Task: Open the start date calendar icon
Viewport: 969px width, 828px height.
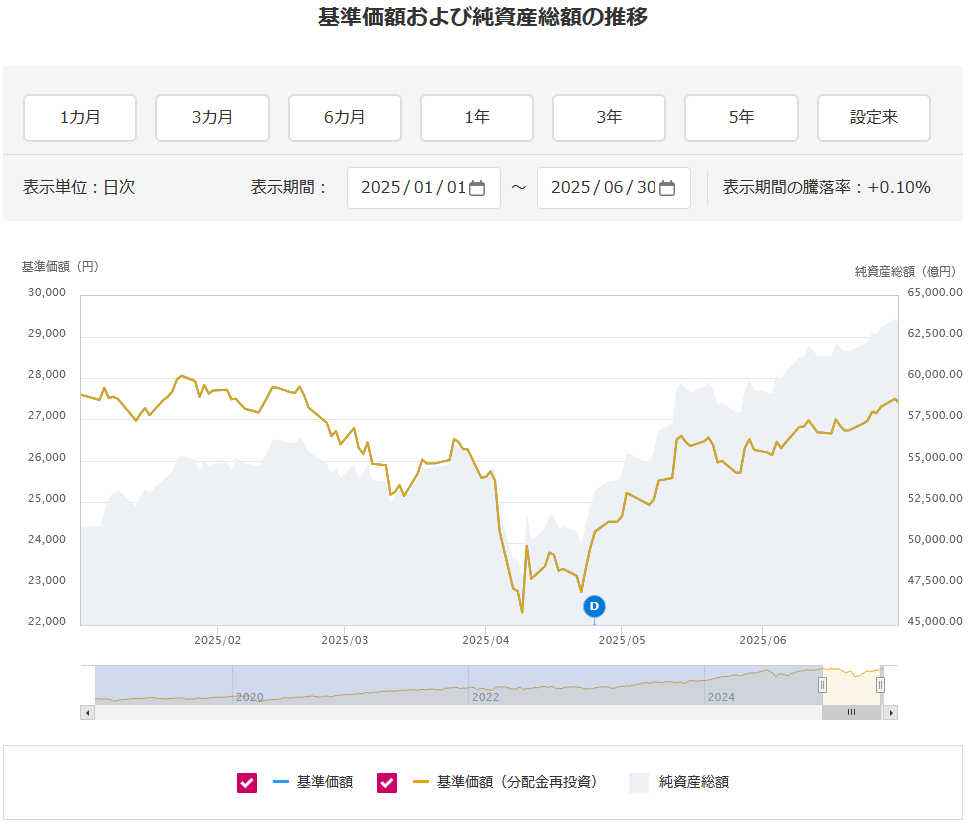Action: coord(477,188)
